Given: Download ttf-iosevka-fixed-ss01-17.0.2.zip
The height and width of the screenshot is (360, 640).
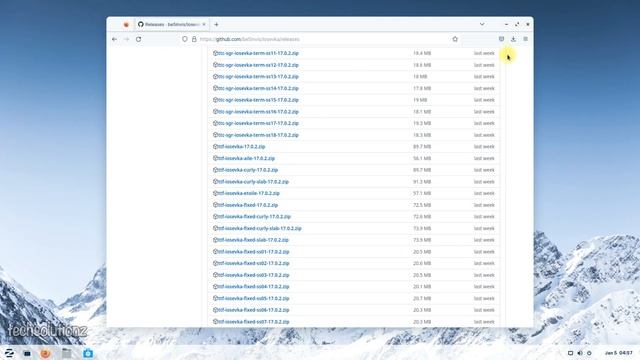Looking at the screenshot, I should tap(254, 252).
